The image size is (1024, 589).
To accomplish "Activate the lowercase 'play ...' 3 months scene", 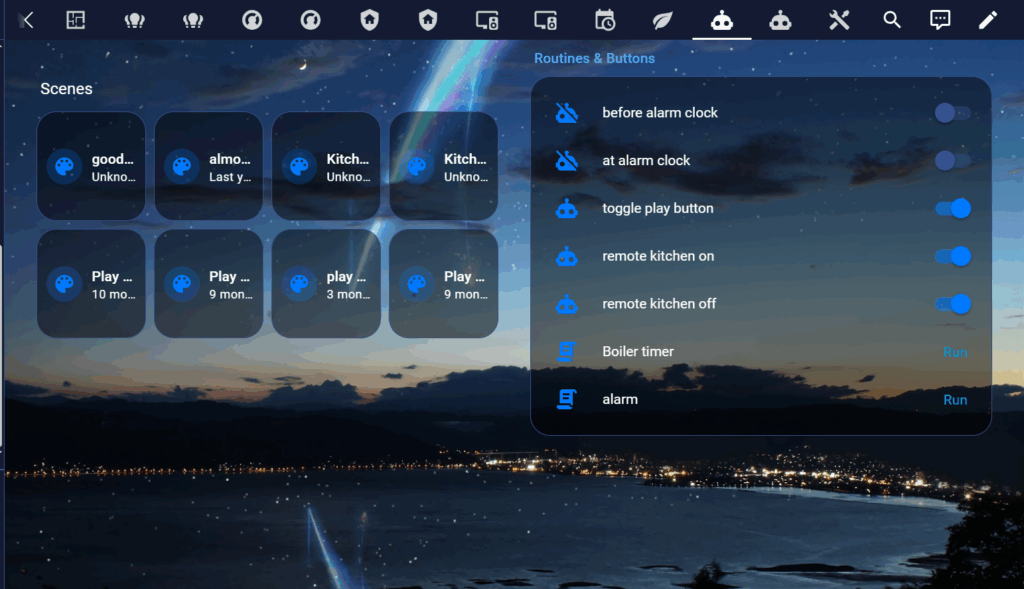I will point(327,283).
